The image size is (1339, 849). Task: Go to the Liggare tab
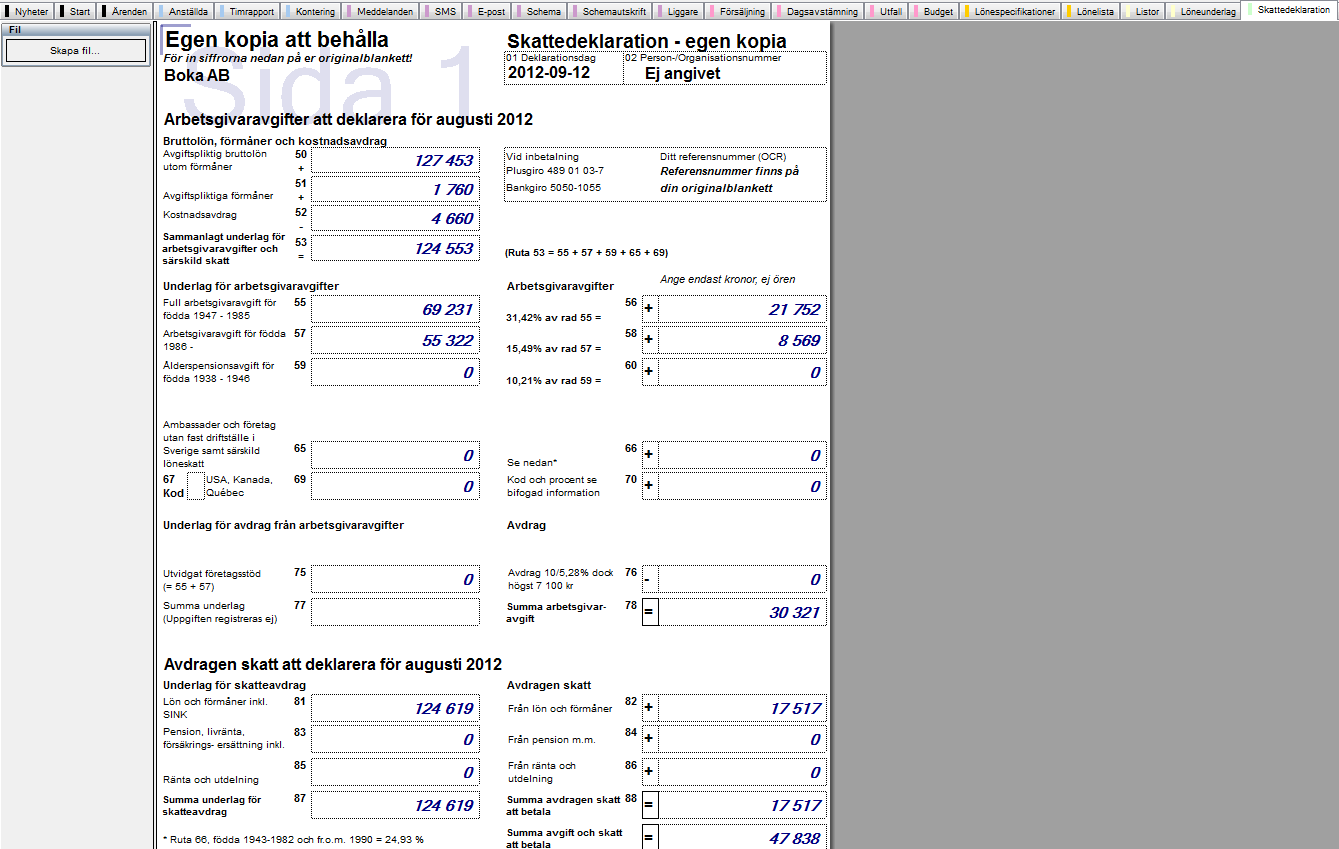click(679, 12)
